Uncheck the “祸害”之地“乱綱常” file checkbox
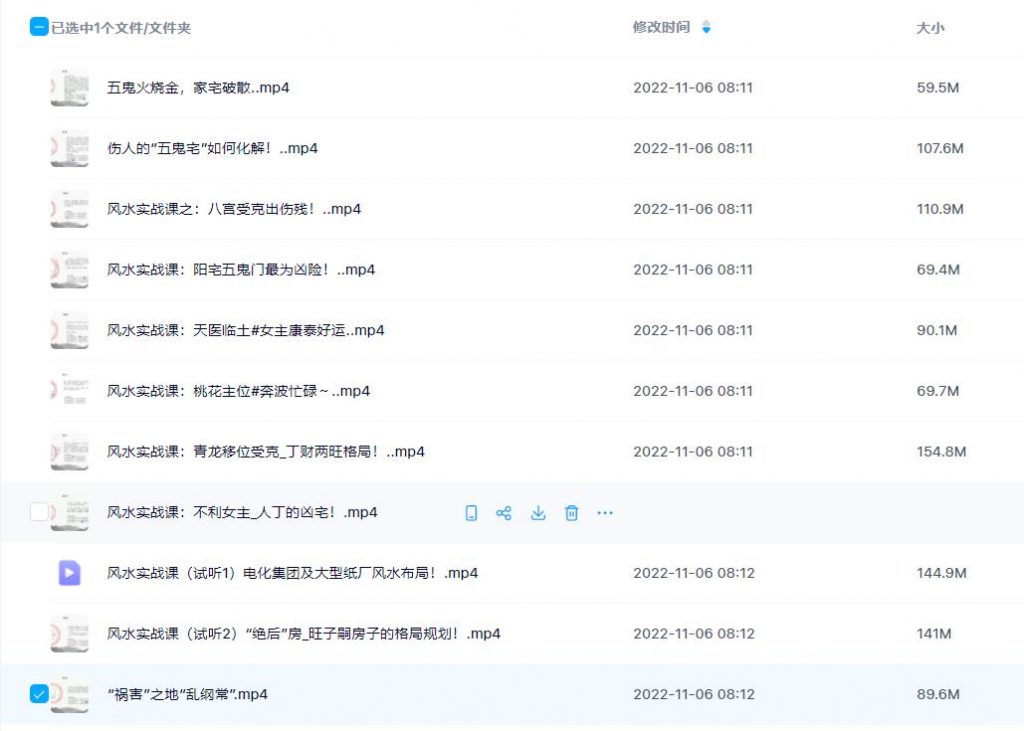Image resolution: width=1024 pixels, height=731 pixels. click(39, 694)
